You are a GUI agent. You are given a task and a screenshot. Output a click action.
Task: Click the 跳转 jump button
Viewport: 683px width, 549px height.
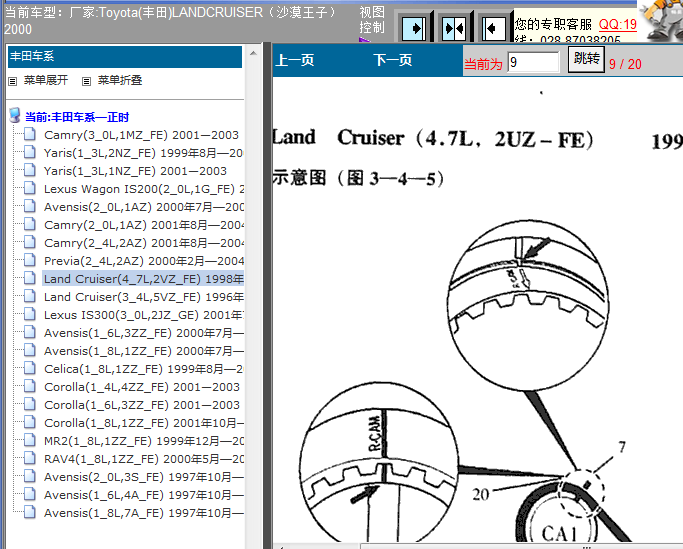pyautogui.click(x=586, y=59)
